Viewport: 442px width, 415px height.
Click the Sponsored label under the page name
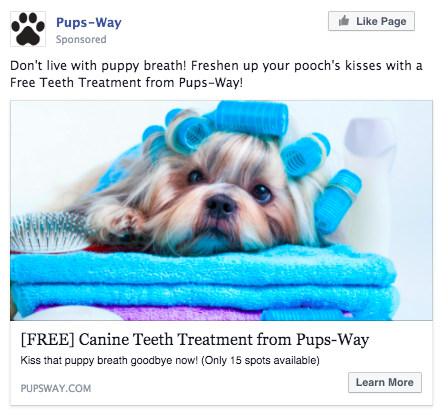[81, 39]
